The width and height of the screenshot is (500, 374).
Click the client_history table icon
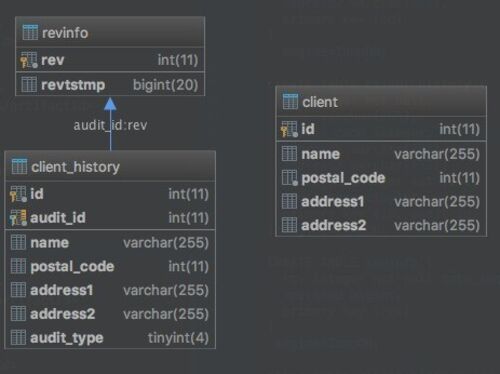[x=19, y=166]
